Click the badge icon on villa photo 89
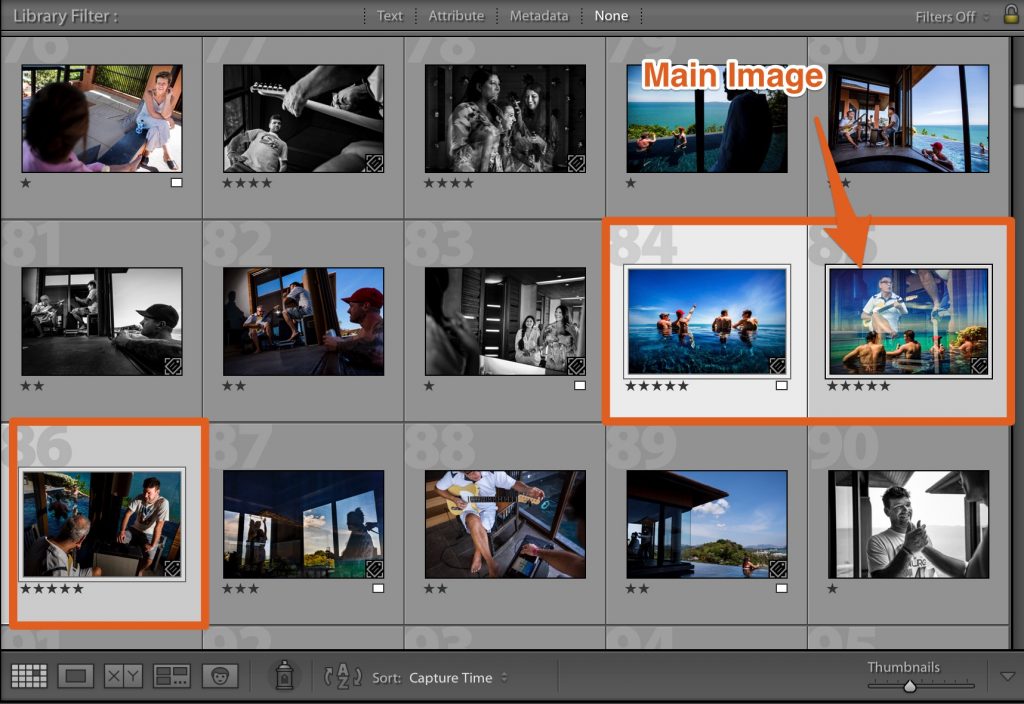This screenshot has height=704, width=1024. click(777, 568)
